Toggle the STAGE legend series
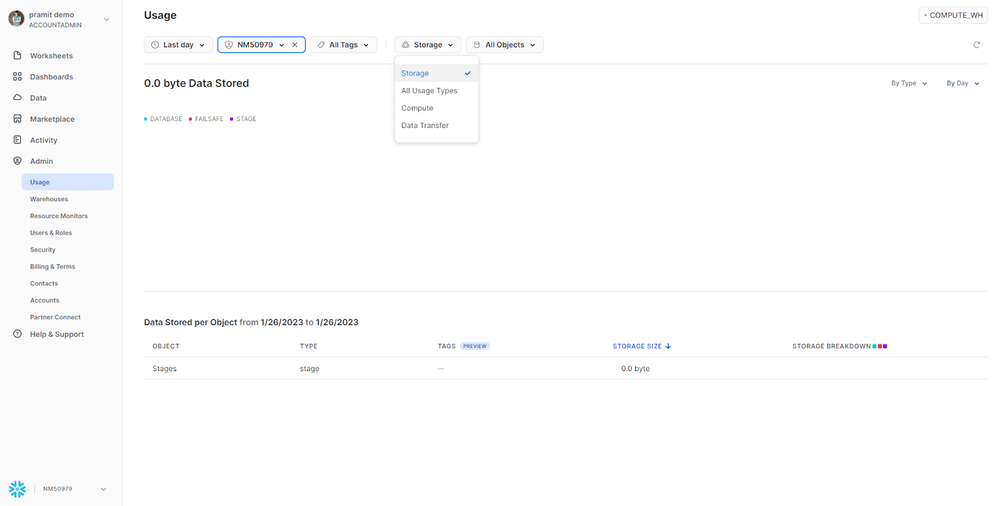 (x=245, y=119)
